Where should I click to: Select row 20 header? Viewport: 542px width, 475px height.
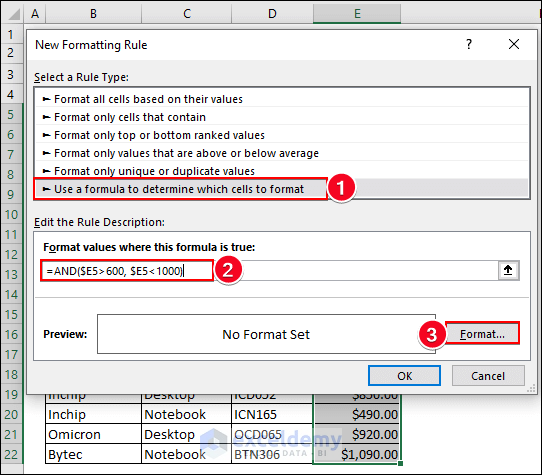click(11, 414)
